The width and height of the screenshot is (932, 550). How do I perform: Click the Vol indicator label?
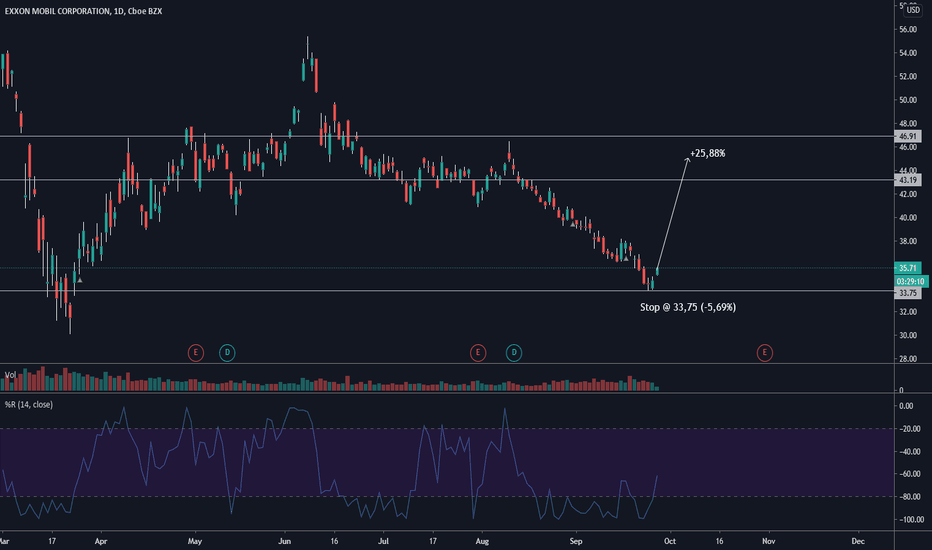pyautogui.click(x=10, y=375)
